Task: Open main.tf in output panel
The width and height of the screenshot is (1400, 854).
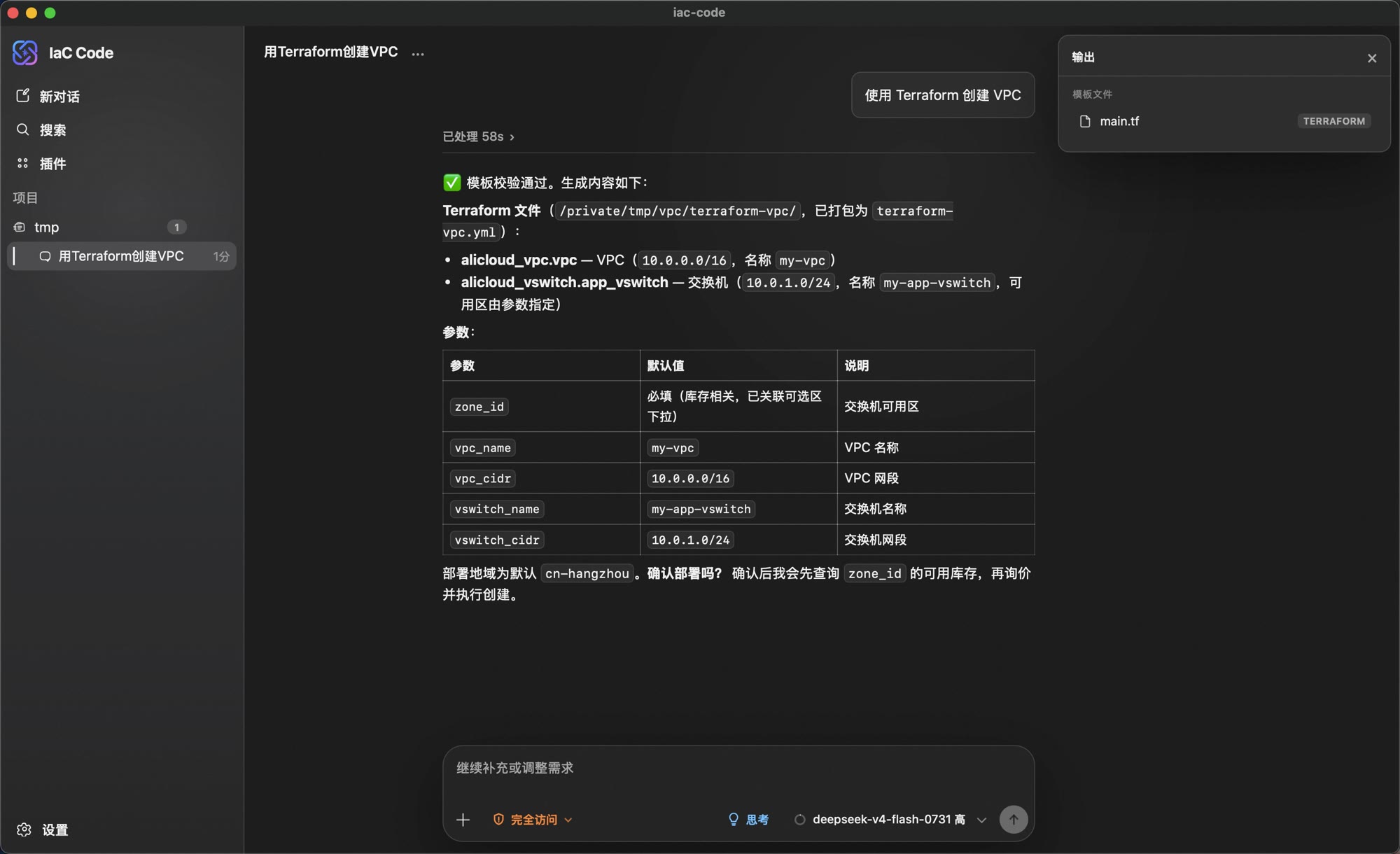Action: [x=1224, y=121]
